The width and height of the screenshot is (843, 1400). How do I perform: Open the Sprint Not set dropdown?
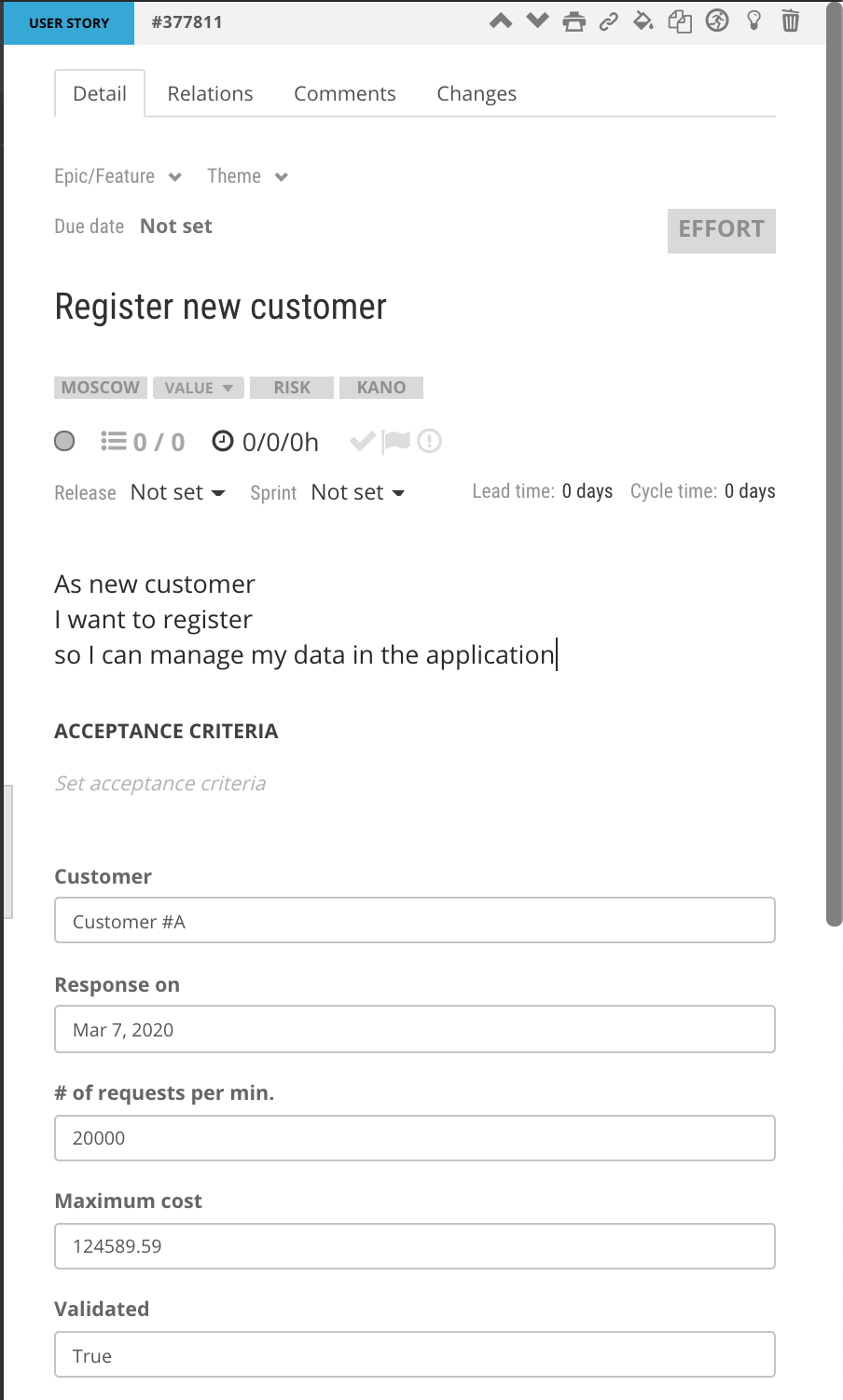pyautogui.click(x=358, y=492)
